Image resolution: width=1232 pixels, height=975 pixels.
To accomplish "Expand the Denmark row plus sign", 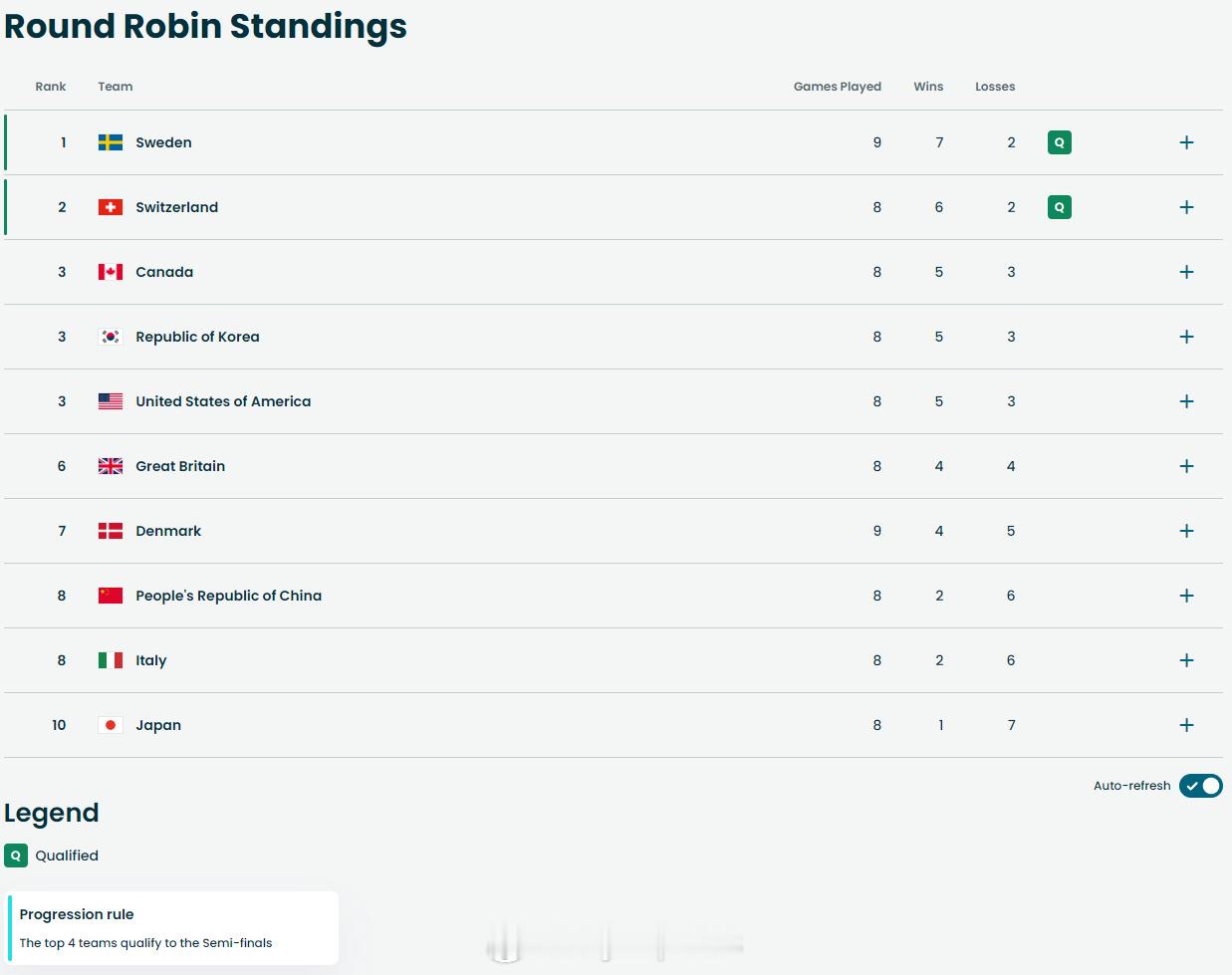I will tap(1186, 531).
